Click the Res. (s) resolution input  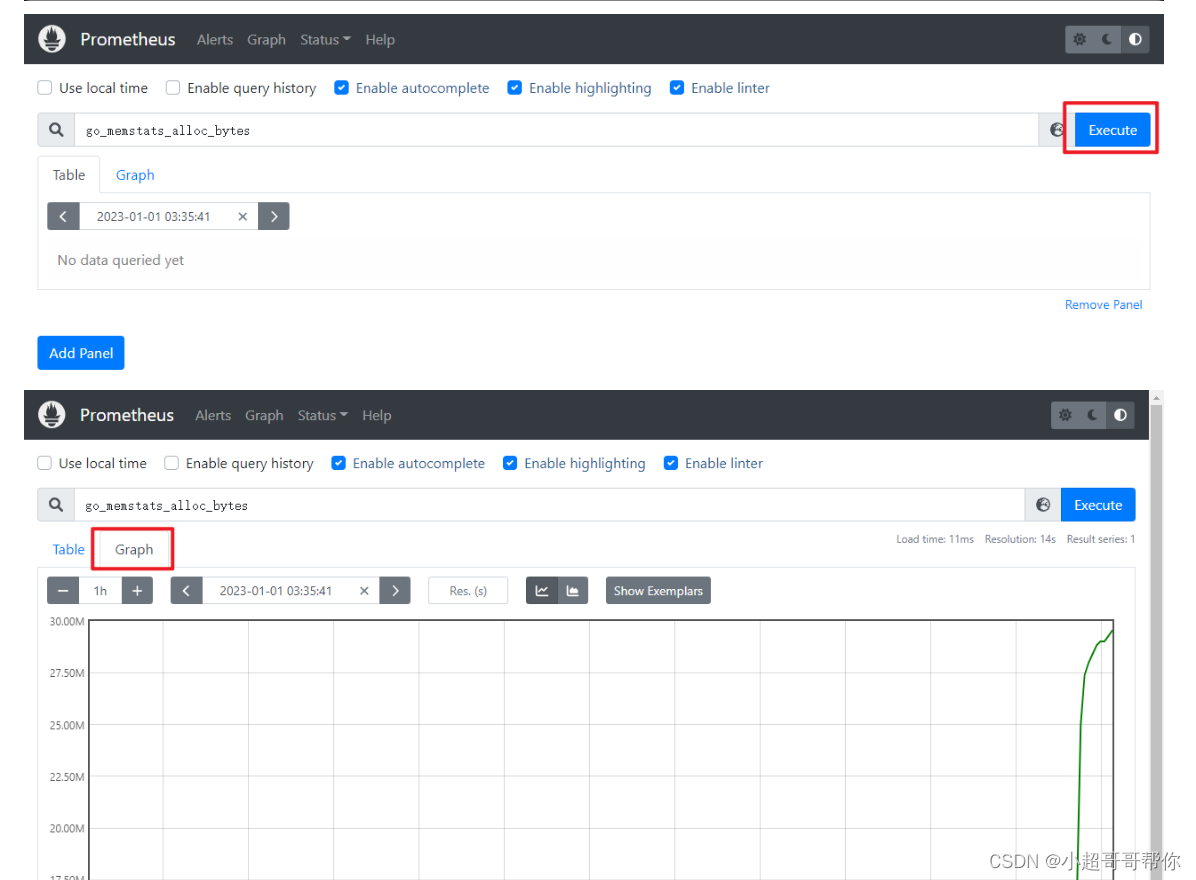coord(468,591)
